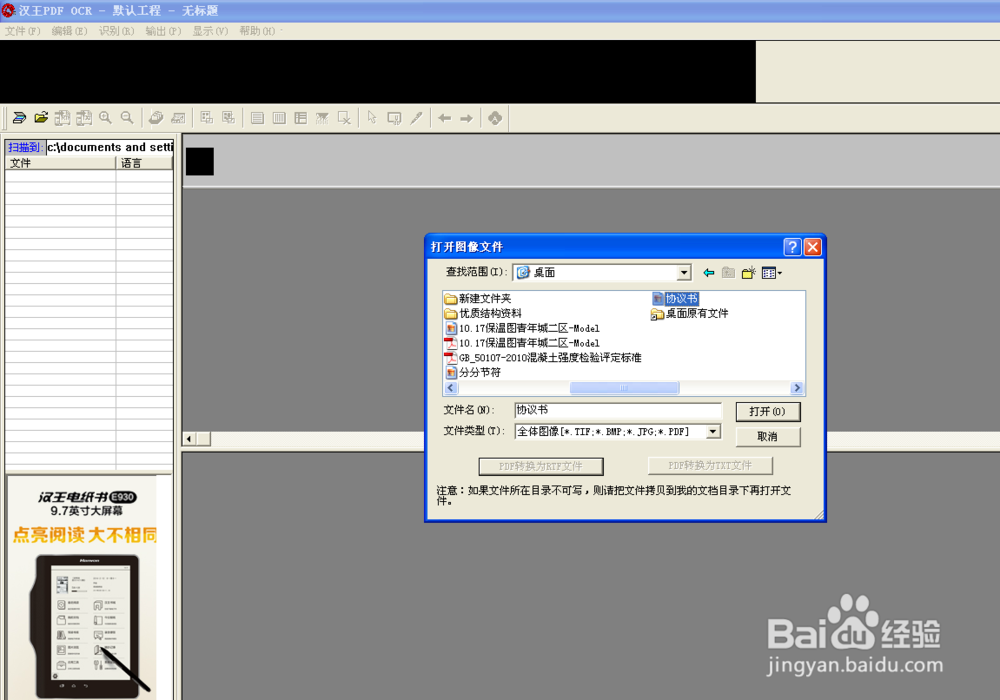Open the 文件(F) menu

coord(22,31)
